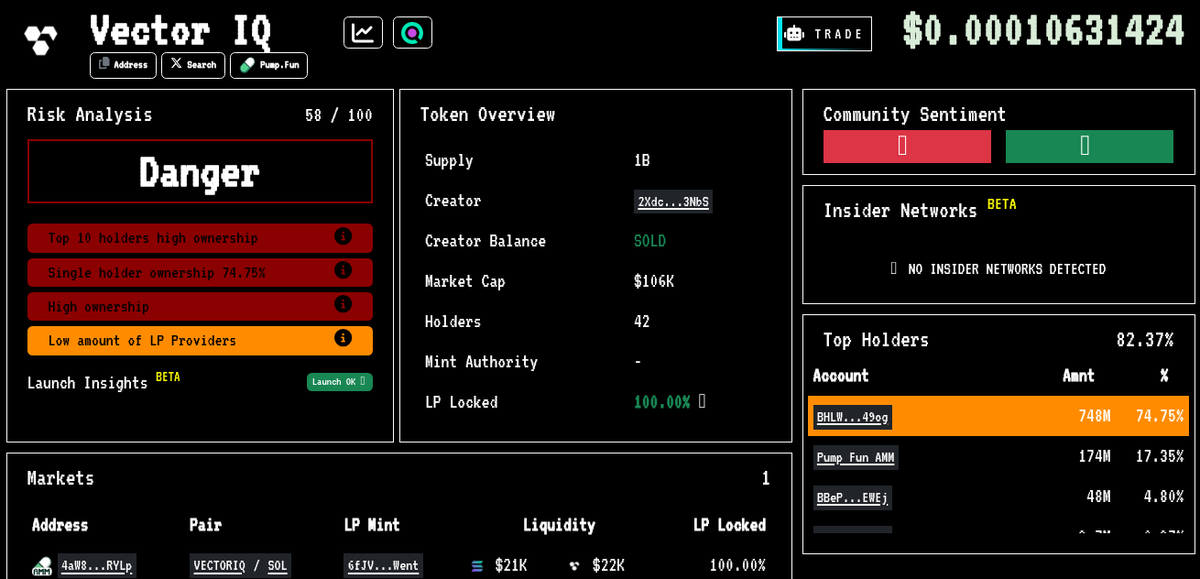Viewport: 1200px width, 579px height.
Task: Show info for Single holder ownership warning
Action: coord(343,271)
